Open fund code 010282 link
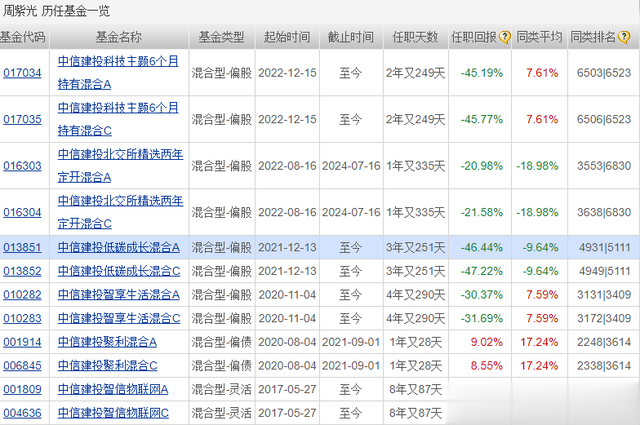Image resolution: width=640 pixels, height=425 pixels. (22, 295)
